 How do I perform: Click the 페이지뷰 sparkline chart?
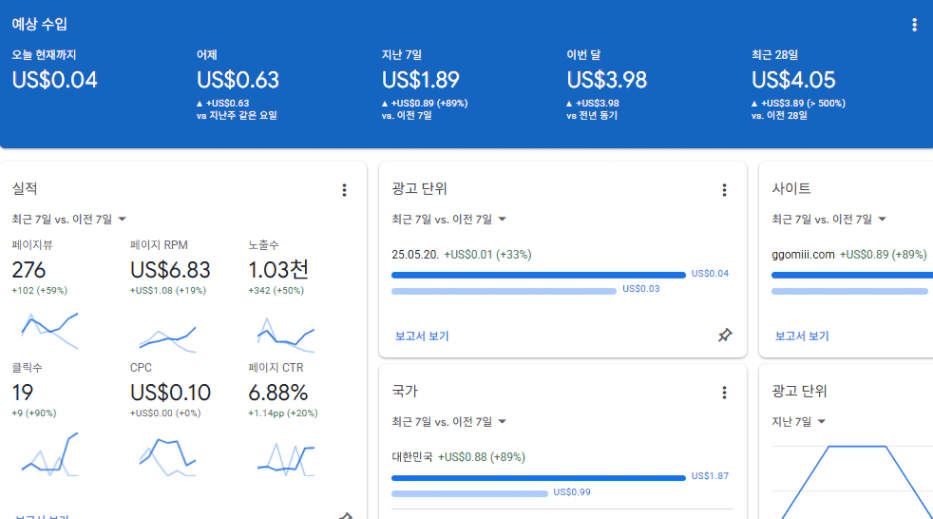(49, 329)
